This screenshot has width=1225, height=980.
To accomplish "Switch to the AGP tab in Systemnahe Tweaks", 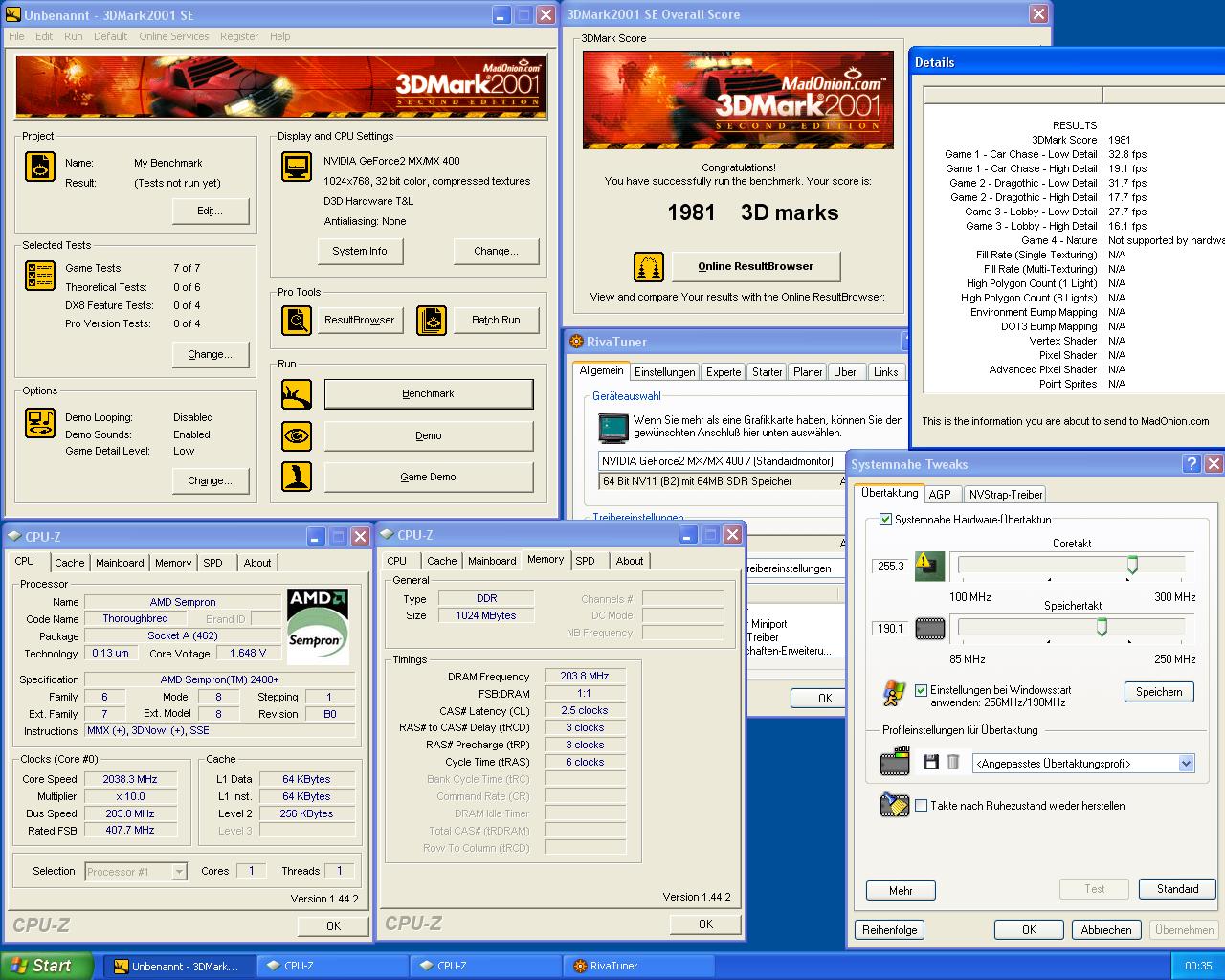I will [x=940, y=494].
